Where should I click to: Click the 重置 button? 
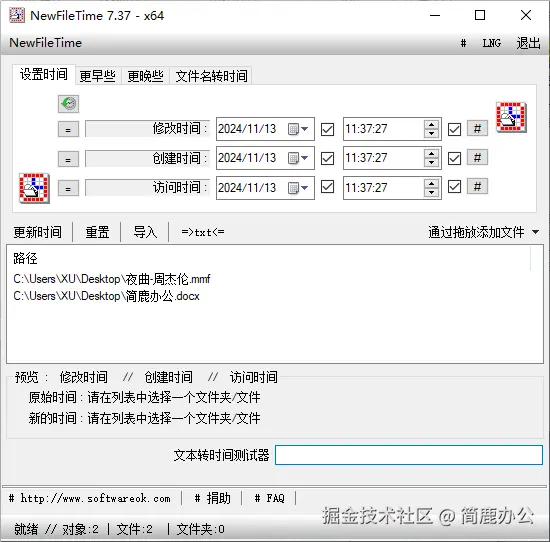[x=97, y=232]
